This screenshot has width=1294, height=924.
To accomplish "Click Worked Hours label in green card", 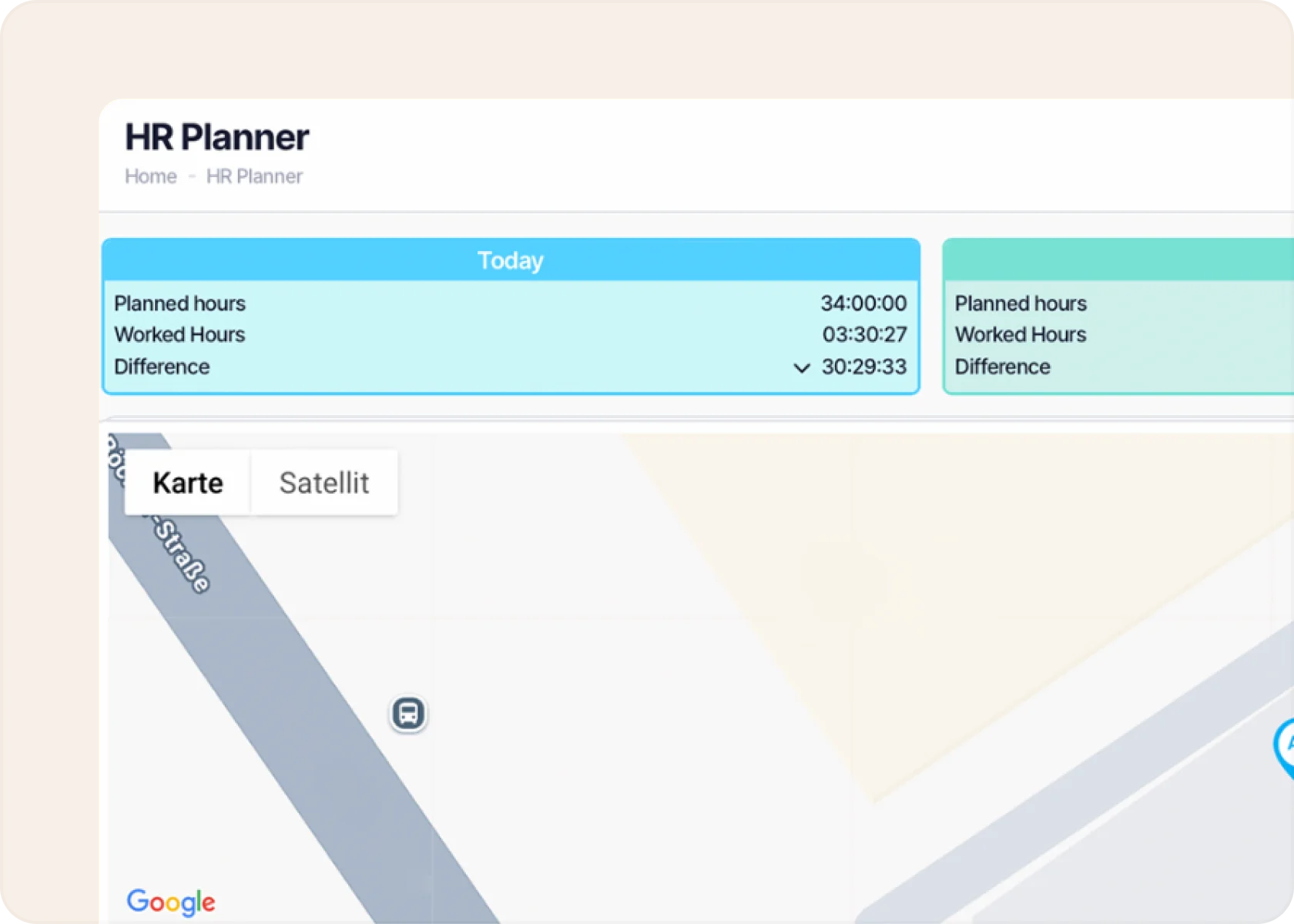I will (1021, 334).
